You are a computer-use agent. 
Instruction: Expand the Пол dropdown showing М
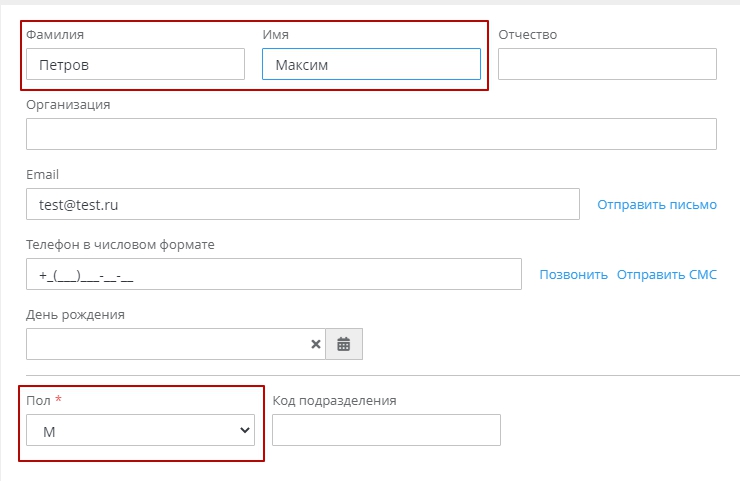140,431
